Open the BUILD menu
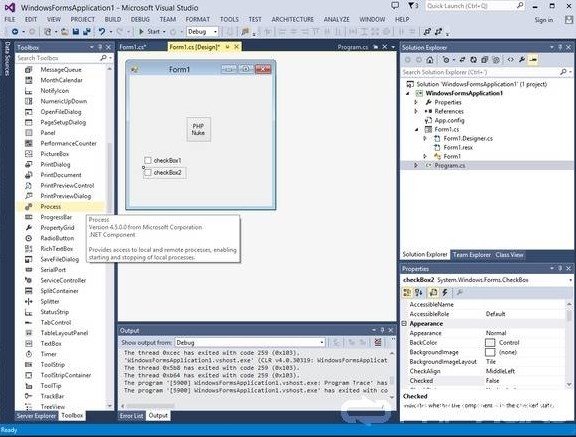The width and height of the screenshot is (576, 437). pos(113,19)
